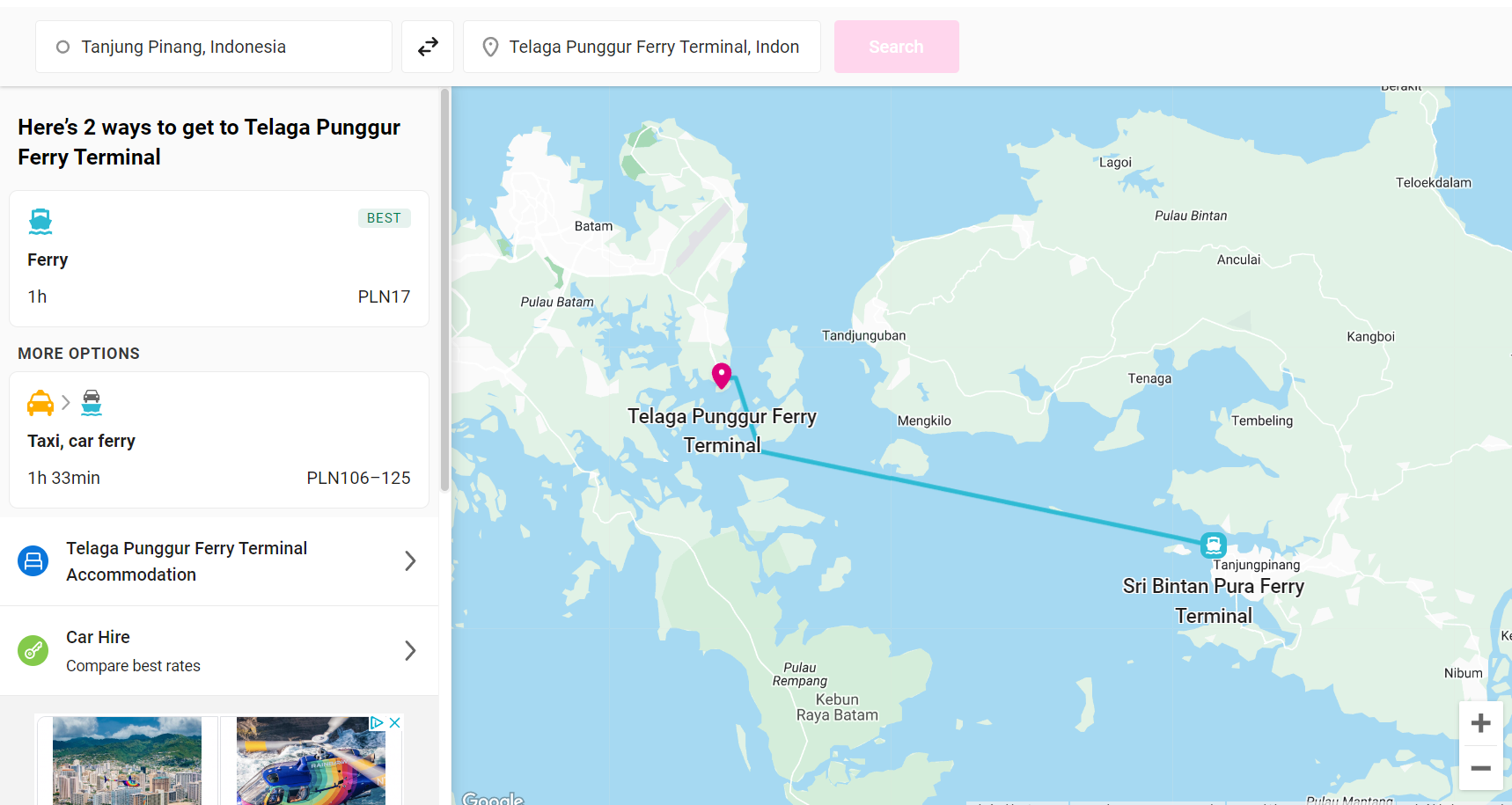Select the Taxi, car ferry route option
The image size is (1512, 805).
pos(219,441)
